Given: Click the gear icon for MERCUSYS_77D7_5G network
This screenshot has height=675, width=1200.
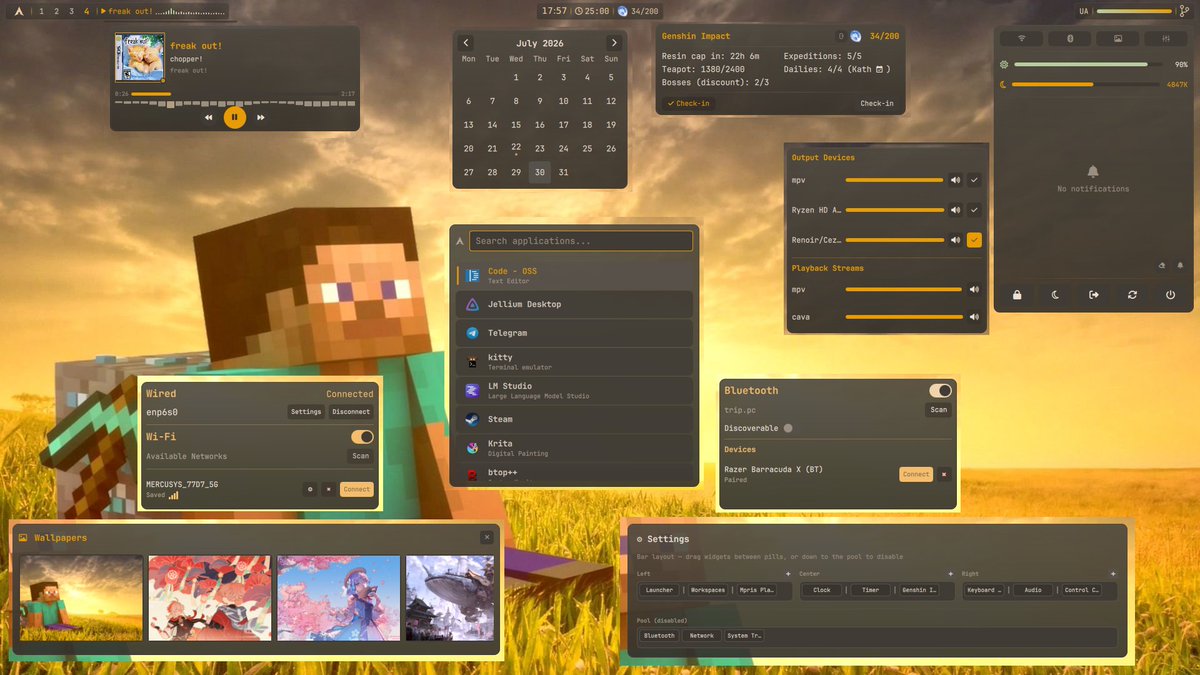Looking at the screenshot, I should pos(310,489).
